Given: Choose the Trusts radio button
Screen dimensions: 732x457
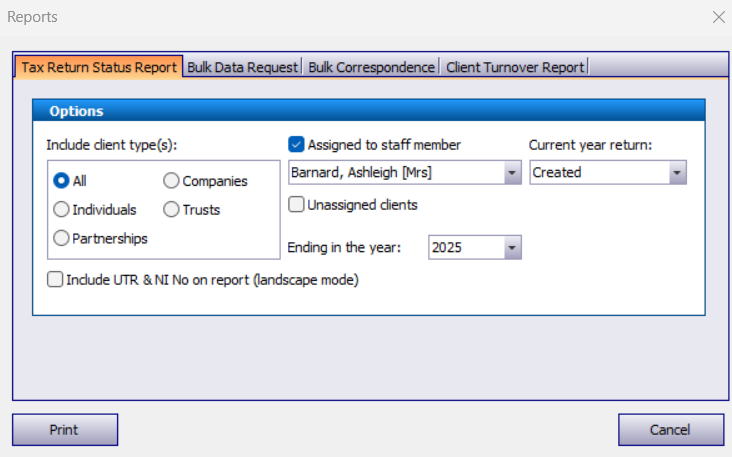Looking at the screenshot, I should [171, 210].
